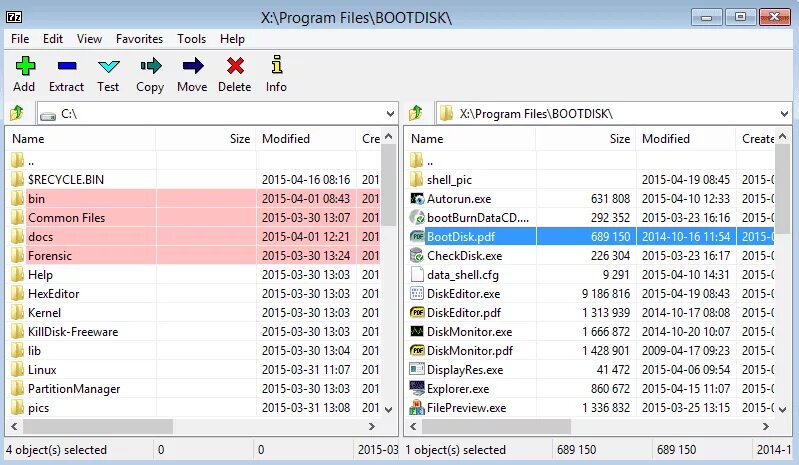Open the Help menu
The image size is (799, 465).
pyautogui.click(x=232, y=39)
